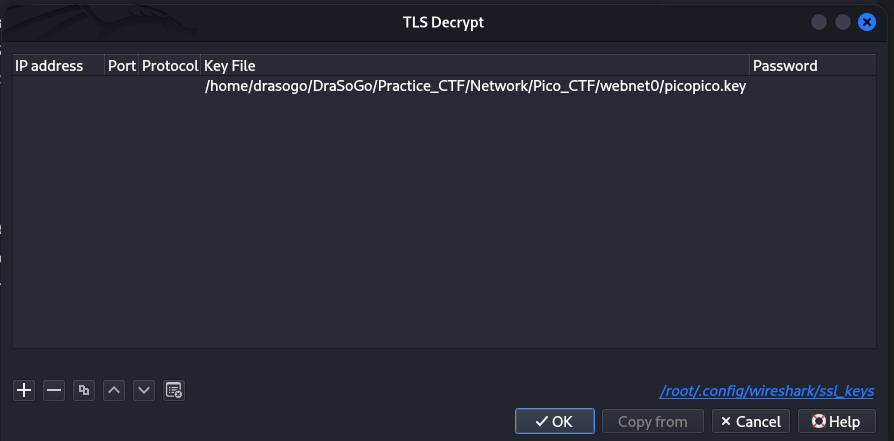The image size is (894, 441).
Task: Remove selected entry with minus icon
Action: point(54,391)
